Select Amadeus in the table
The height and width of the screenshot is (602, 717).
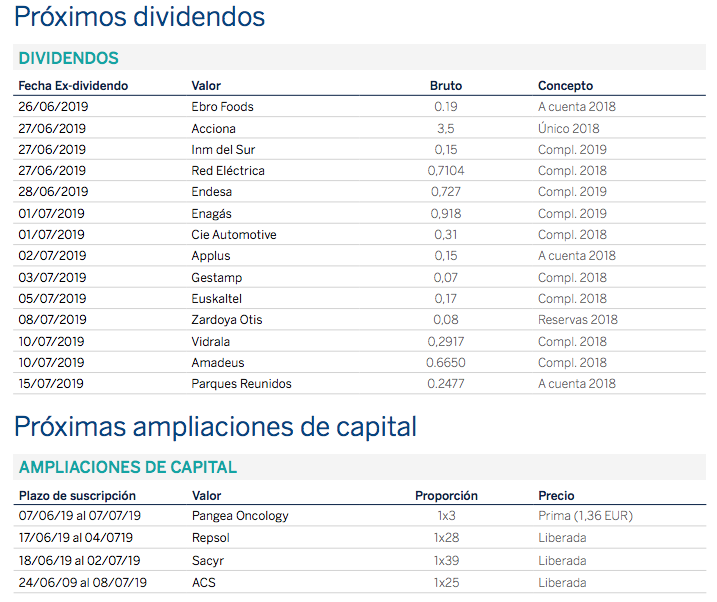click(x=218, y=362)
